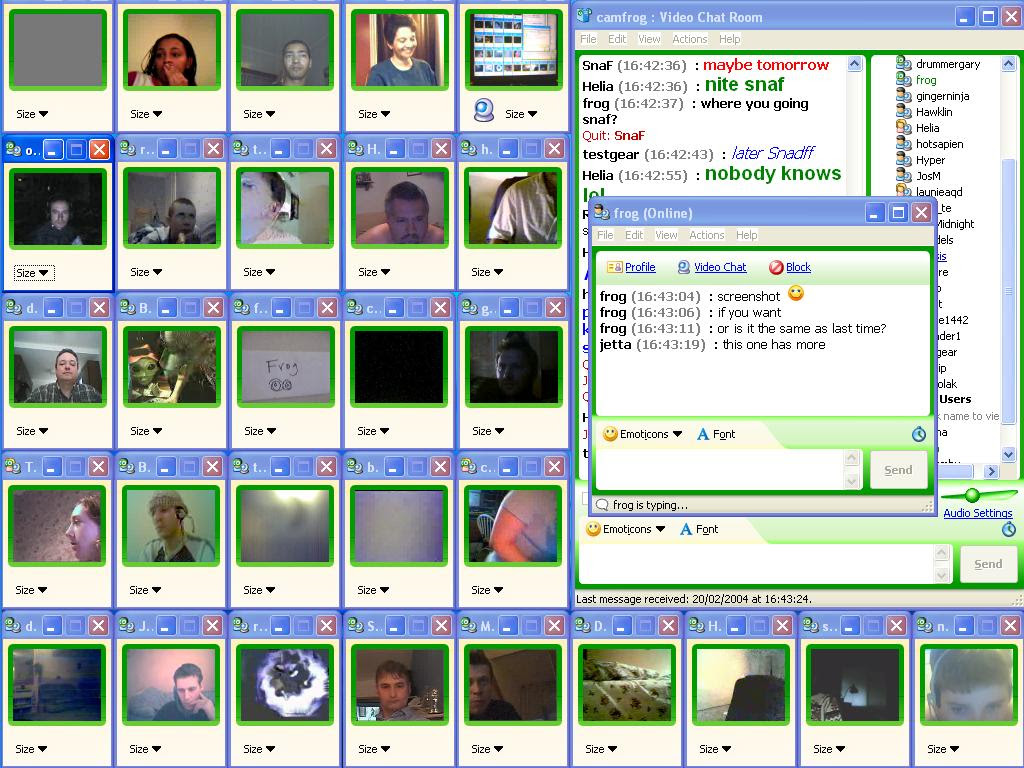Screen dimensions: 1024x768
Task: Open Size dropdown under the Frog sign video
Action: (x=260, y=431)
